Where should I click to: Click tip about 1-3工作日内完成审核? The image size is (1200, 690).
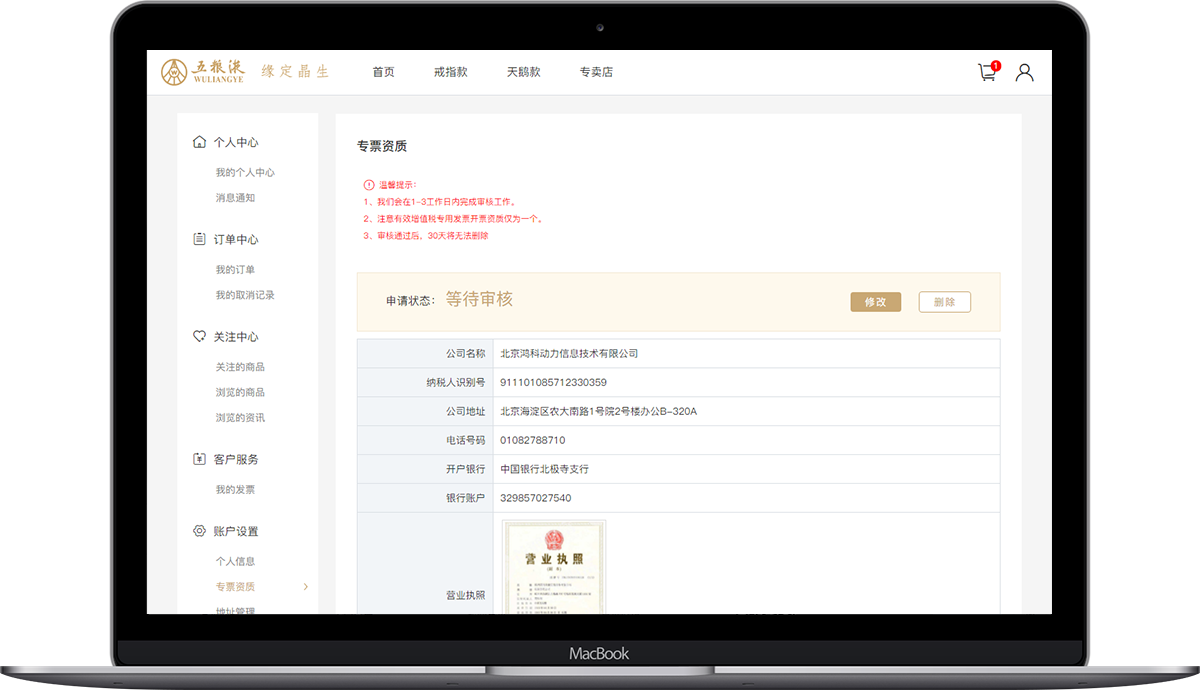440,202
